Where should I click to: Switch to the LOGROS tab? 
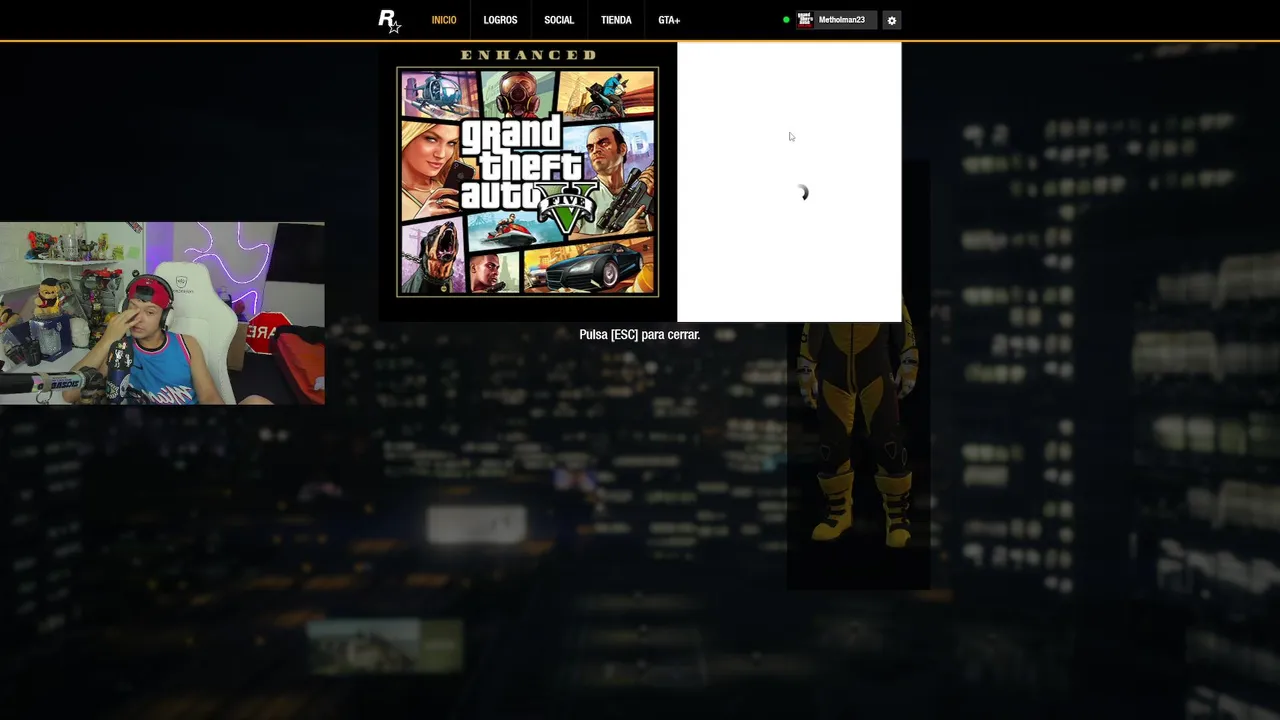(x=500, y=20)
